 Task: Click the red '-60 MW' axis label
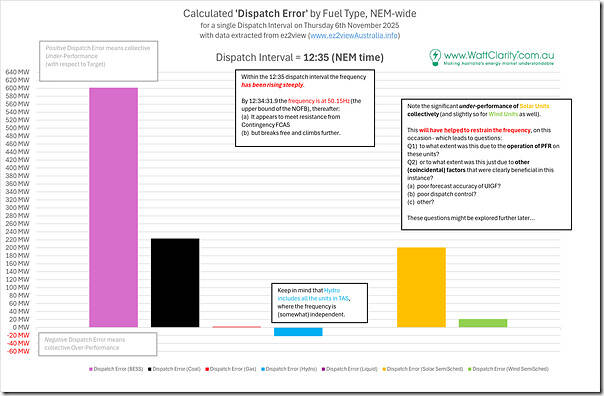click(18, 351)
